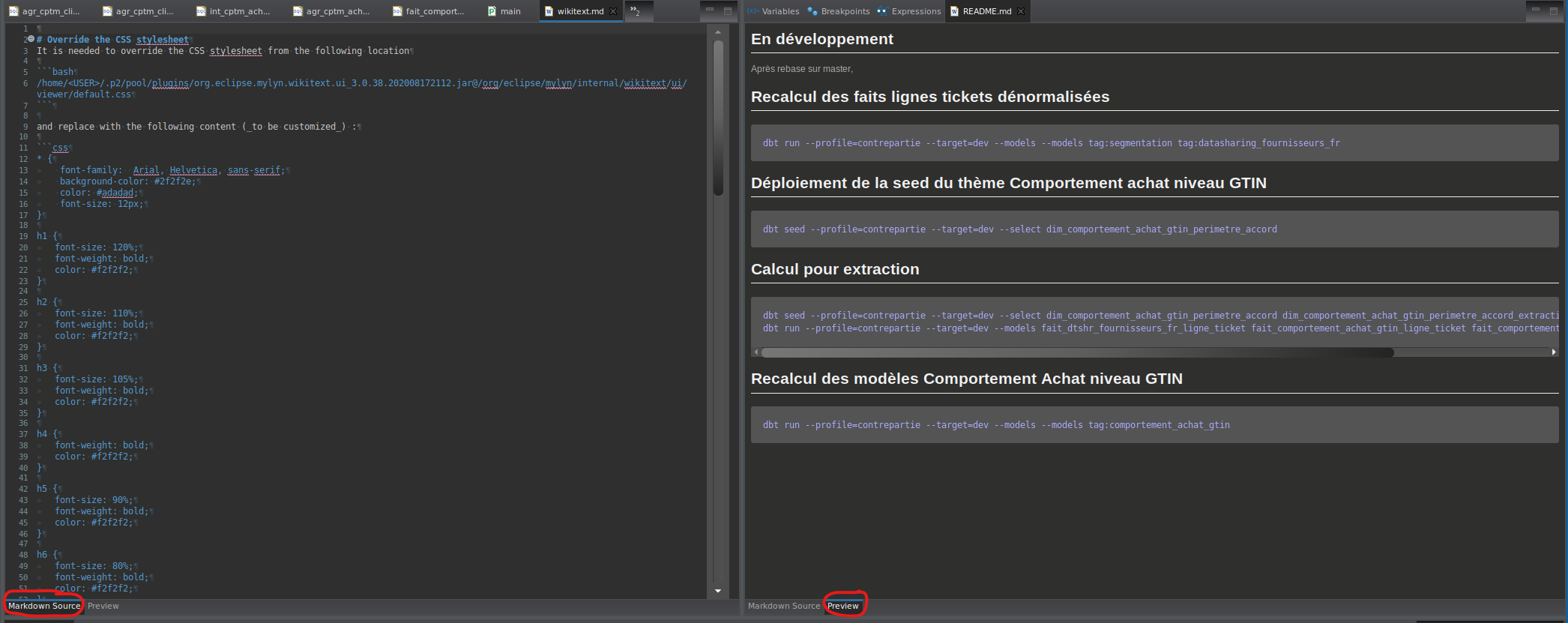Click the editor's scroll down arrow
The width and height of the screenshot is (1568, 623).
click(x=718, y=591)
